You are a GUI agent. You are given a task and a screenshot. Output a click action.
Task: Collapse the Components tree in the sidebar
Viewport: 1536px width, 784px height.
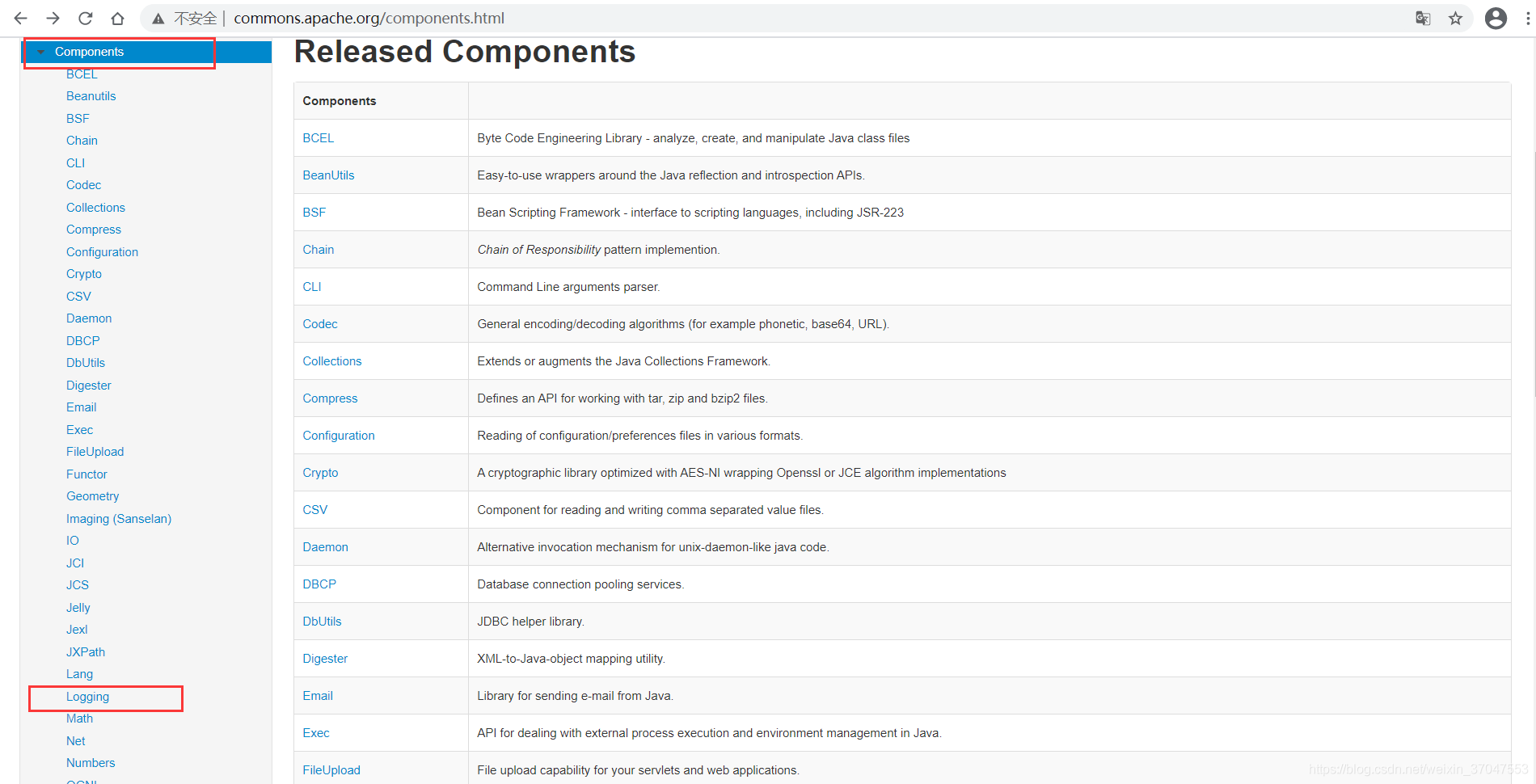point(39,51)
